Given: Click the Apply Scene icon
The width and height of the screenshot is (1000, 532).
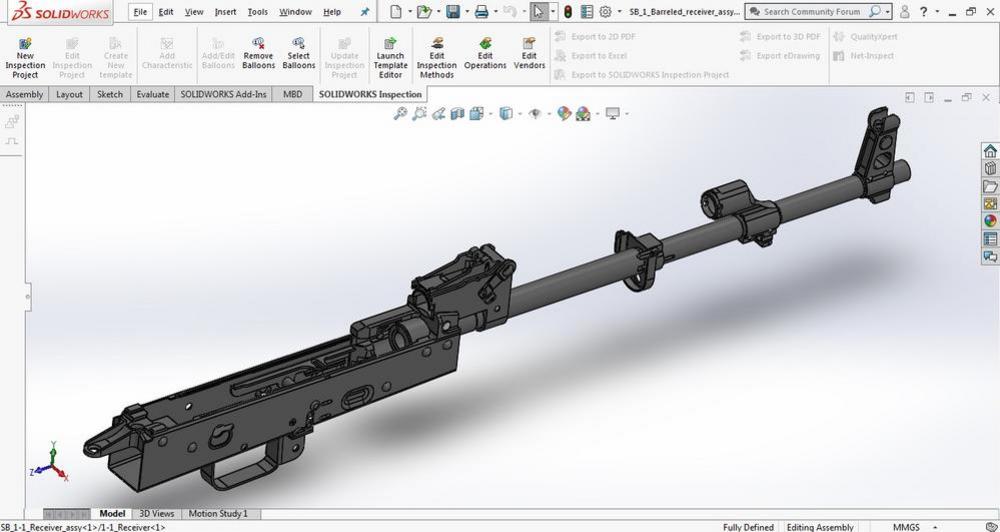Looking at the screenshot, I should pyautogui.click(x=583, y=114).
